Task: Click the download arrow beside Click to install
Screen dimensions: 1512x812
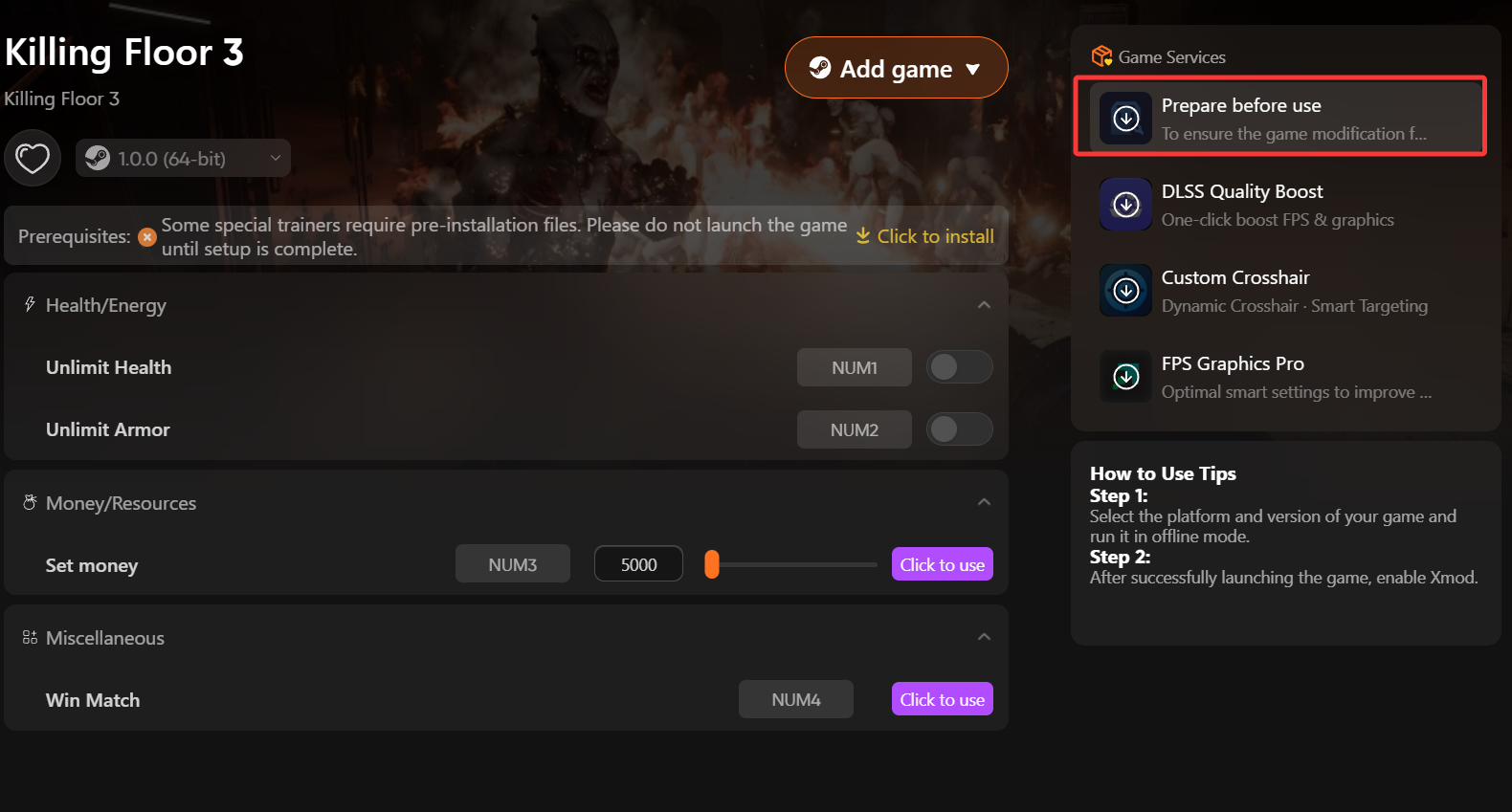Action: coord(863,235)
